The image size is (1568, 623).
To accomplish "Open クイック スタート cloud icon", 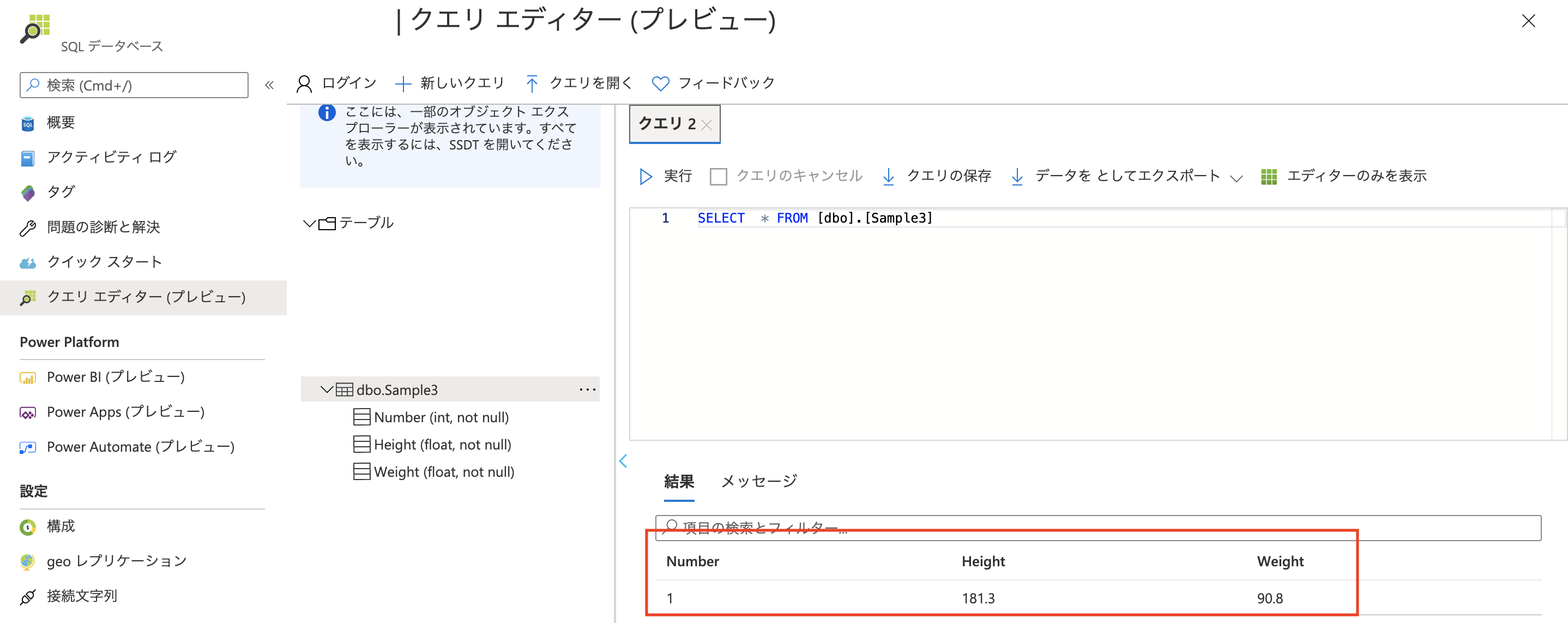I will (x=27, y=262).
